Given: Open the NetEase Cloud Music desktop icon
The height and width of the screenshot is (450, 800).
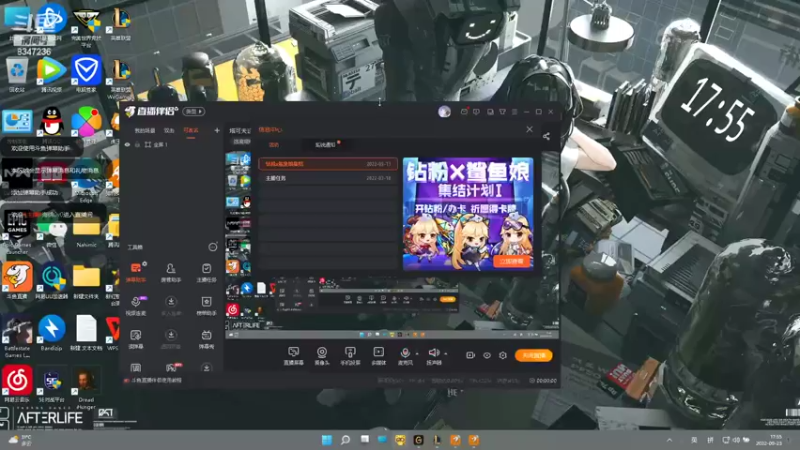Looking at the screenshot, I should click(x=17, y=384).
